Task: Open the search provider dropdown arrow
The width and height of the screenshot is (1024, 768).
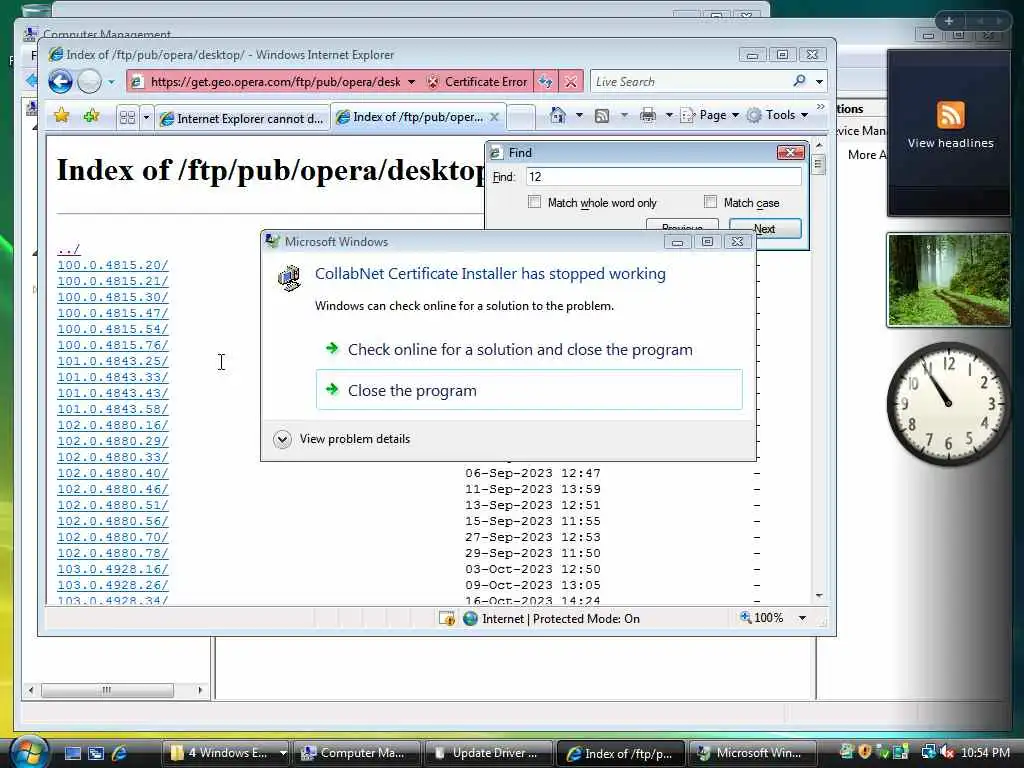Action: pos(819,82)
